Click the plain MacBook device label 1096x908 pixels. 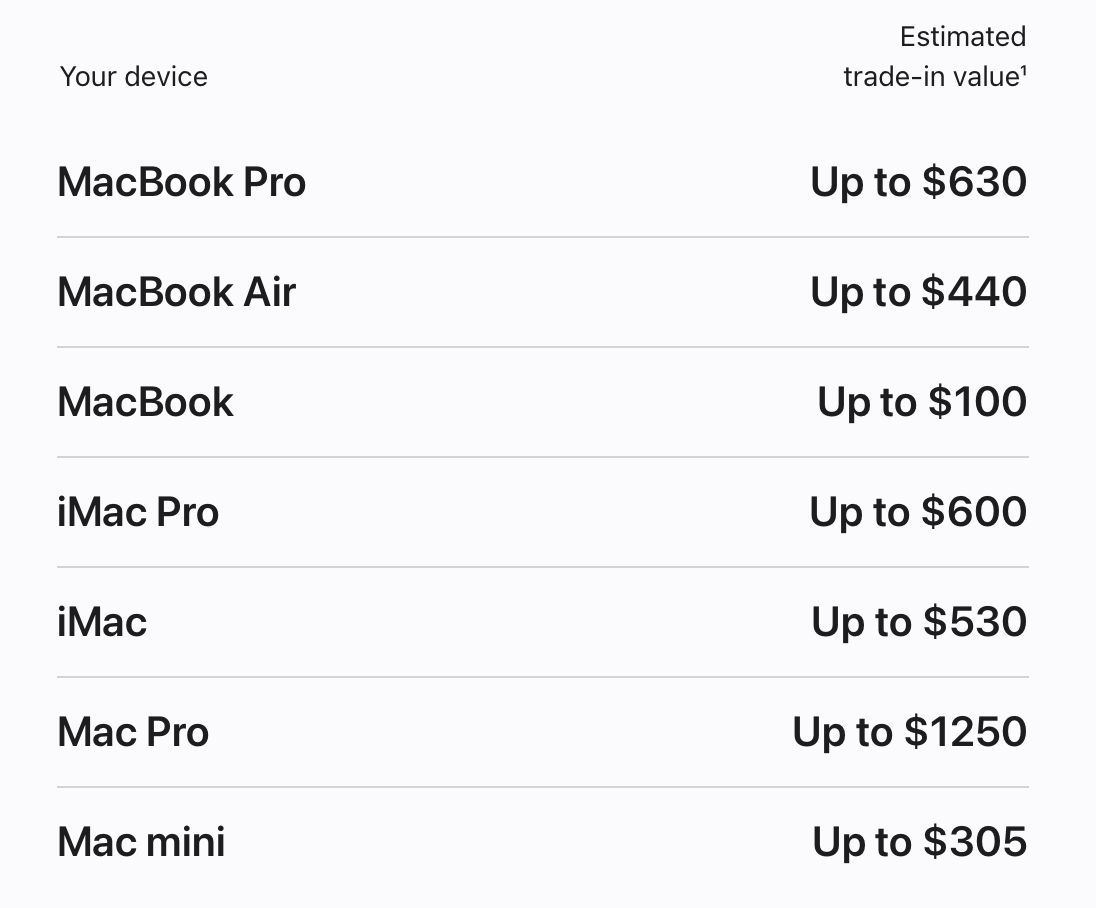(145, 402)
